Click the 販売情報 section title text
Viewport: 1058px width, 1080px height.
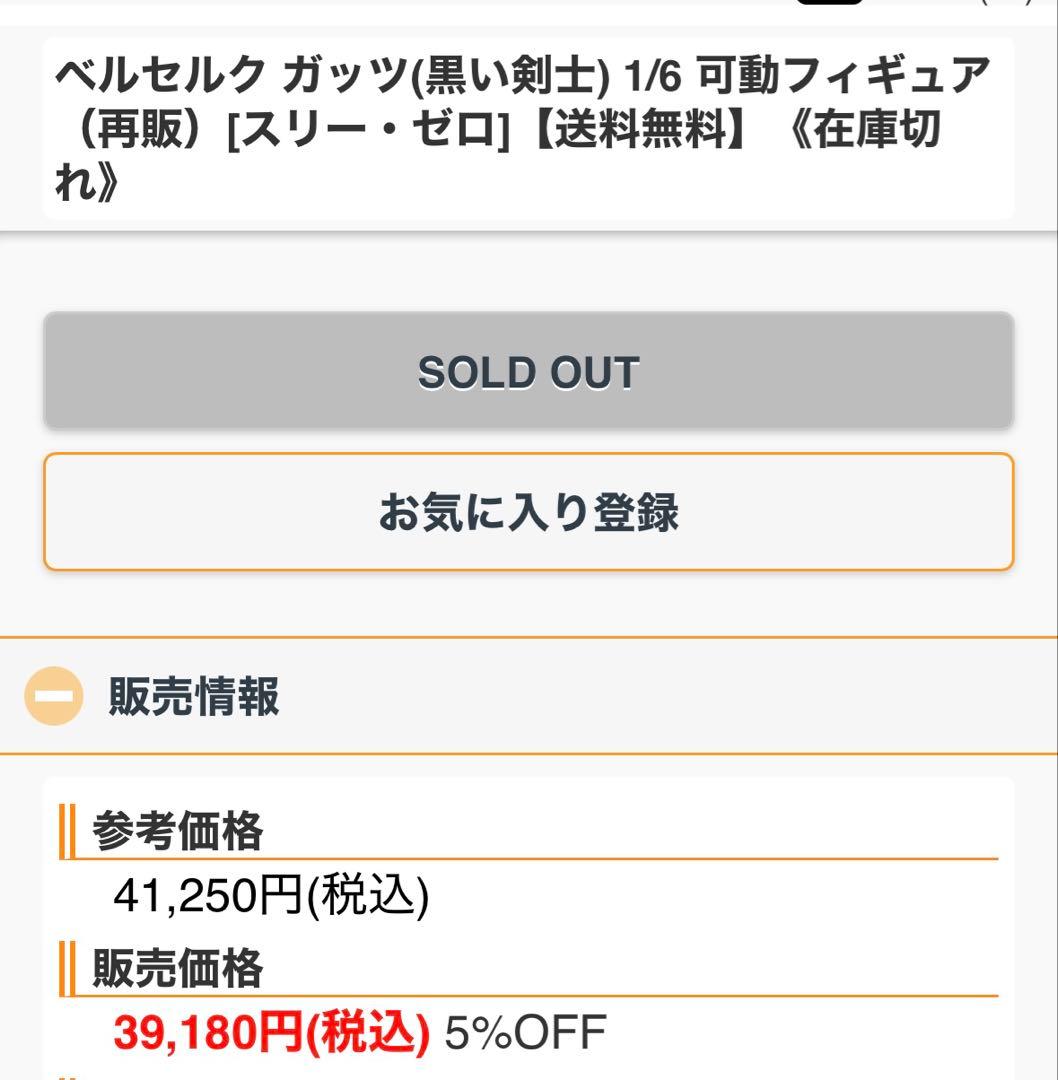pos(194,697)
